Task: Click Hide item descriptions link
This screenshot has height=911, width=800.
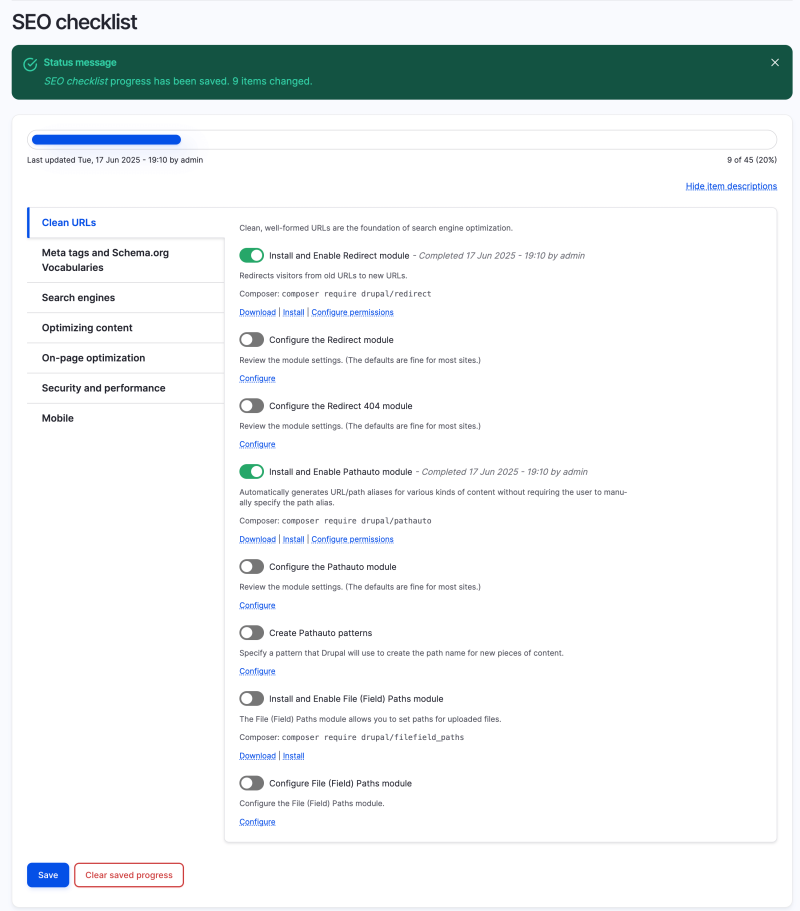Action: (731, 186)
